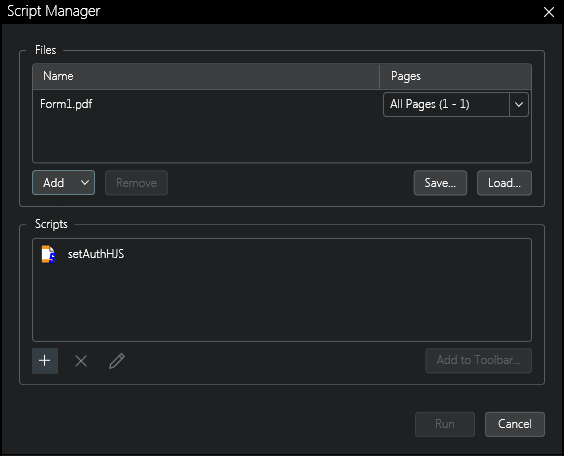Click the Name column header
This screenshot has height=456, width=564.
click(x=206, y=76)
